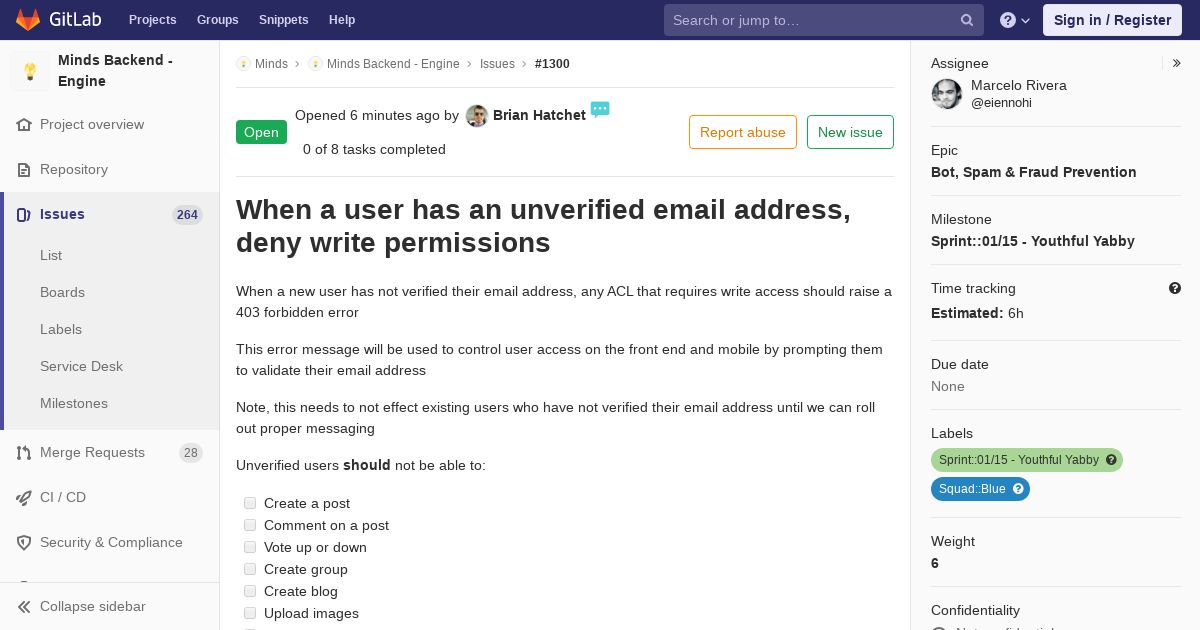Click the Squad::Blue label help icon
This screenshot has width=1200, height=630.
pos(1018,489)
